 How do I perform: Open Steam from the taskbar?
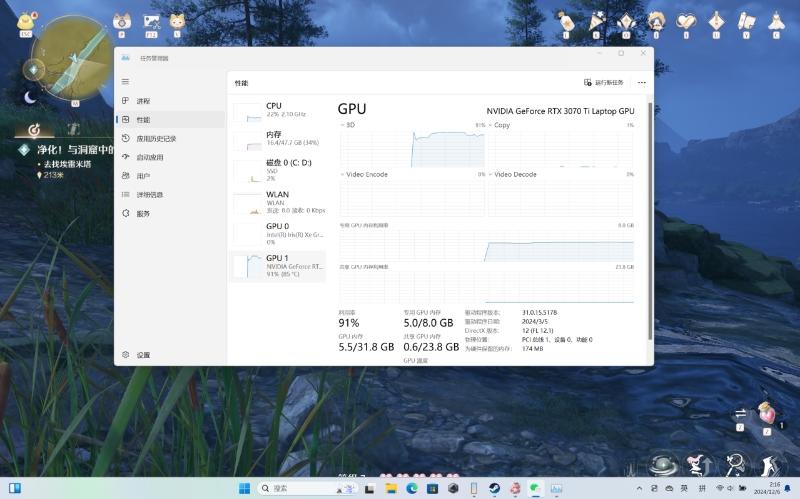pos(494,488)
